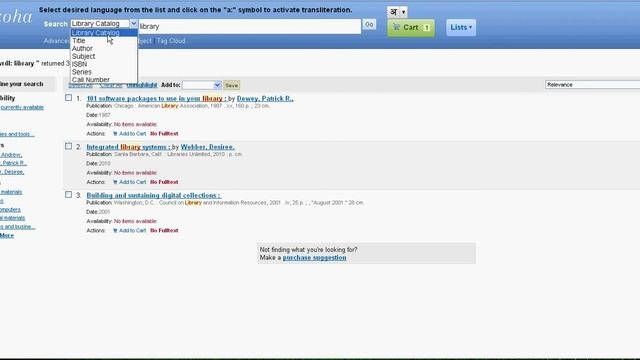640x360 pixels.
Task: Click No Fulltext label for result 2
Action: coord(164,182)
